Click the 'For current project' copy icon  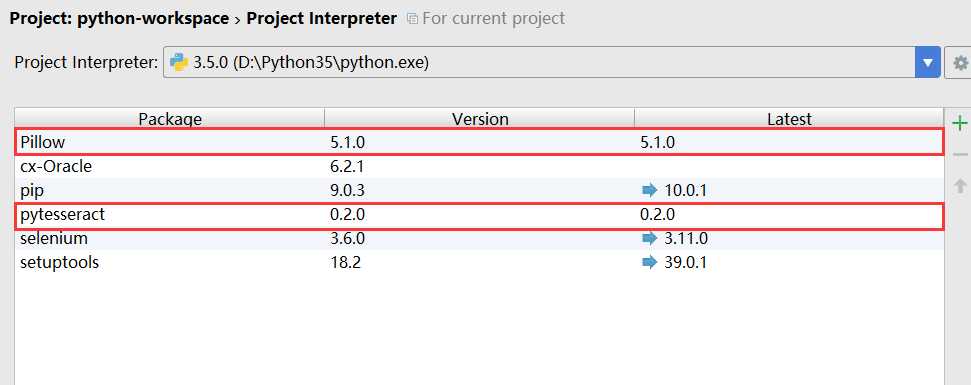click(x=412, y=19)
